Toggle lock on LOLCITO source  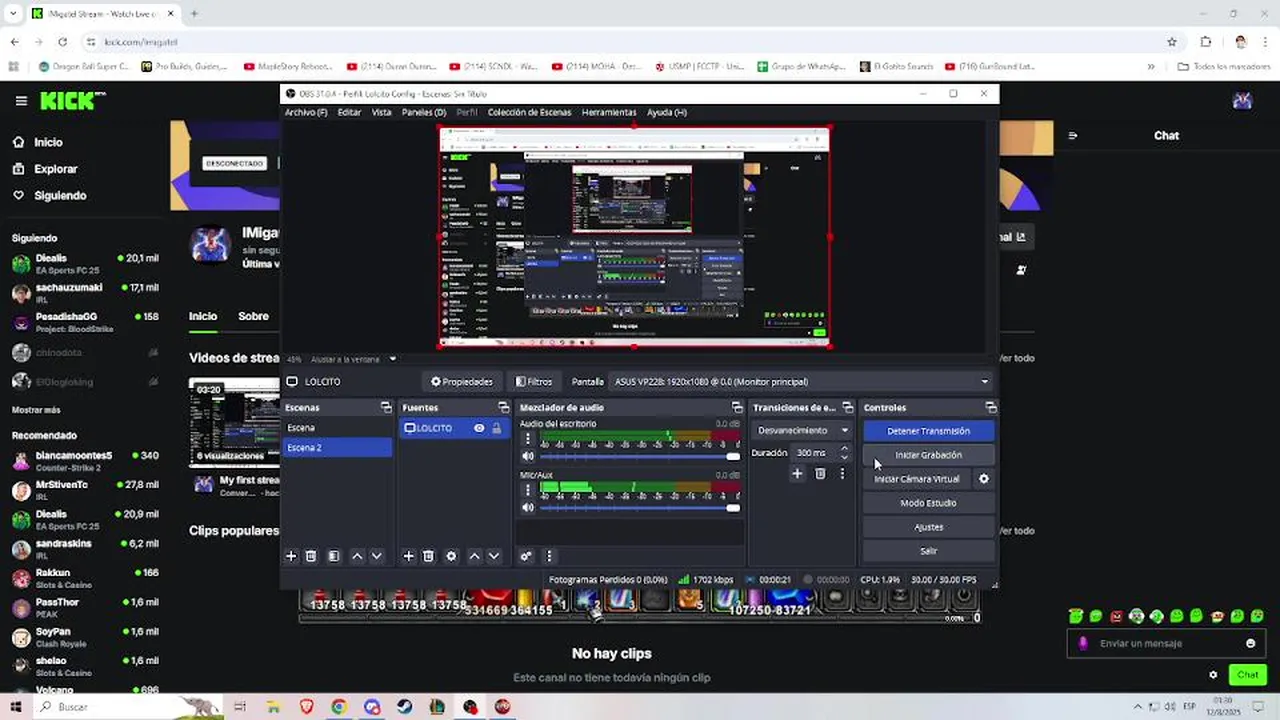click(x=496, y=428)
